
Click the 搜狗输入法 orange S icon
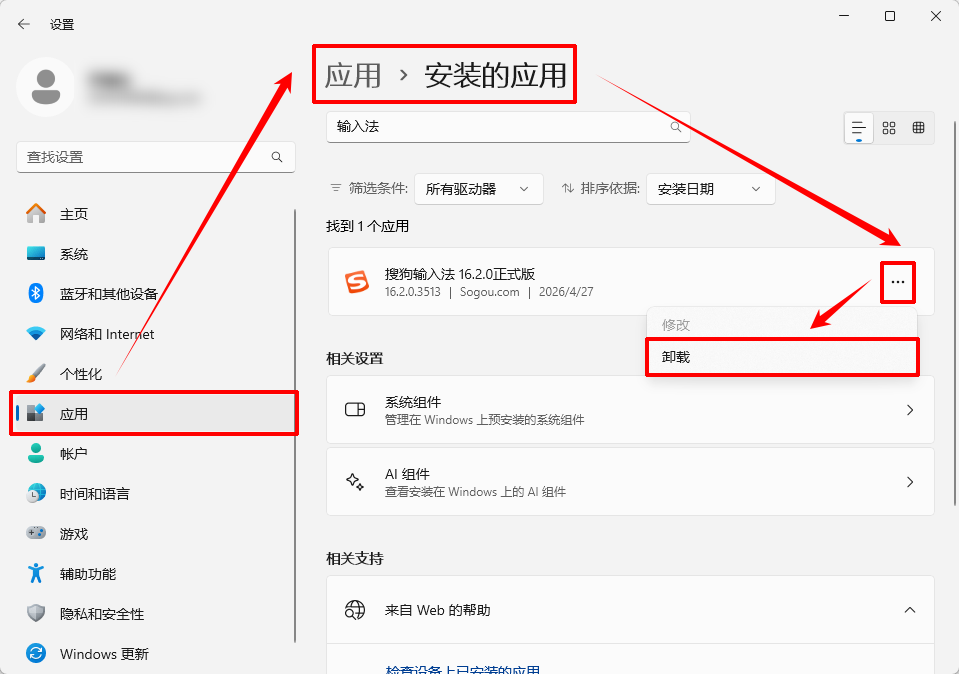click(x=357, y=282)
